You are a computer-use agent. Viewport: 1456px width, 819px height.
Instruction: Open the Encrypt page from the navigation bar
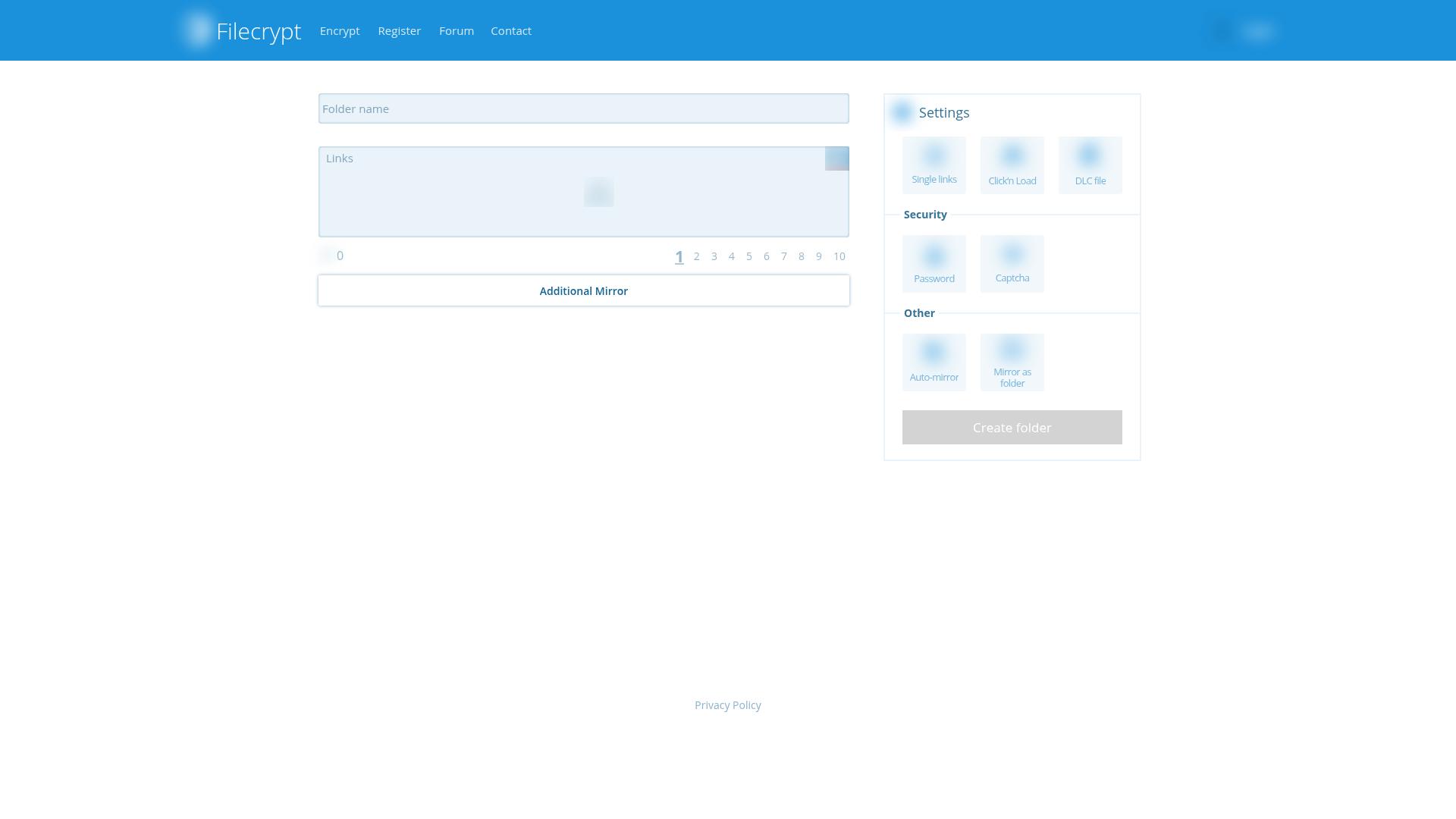[x=340, y=30]
